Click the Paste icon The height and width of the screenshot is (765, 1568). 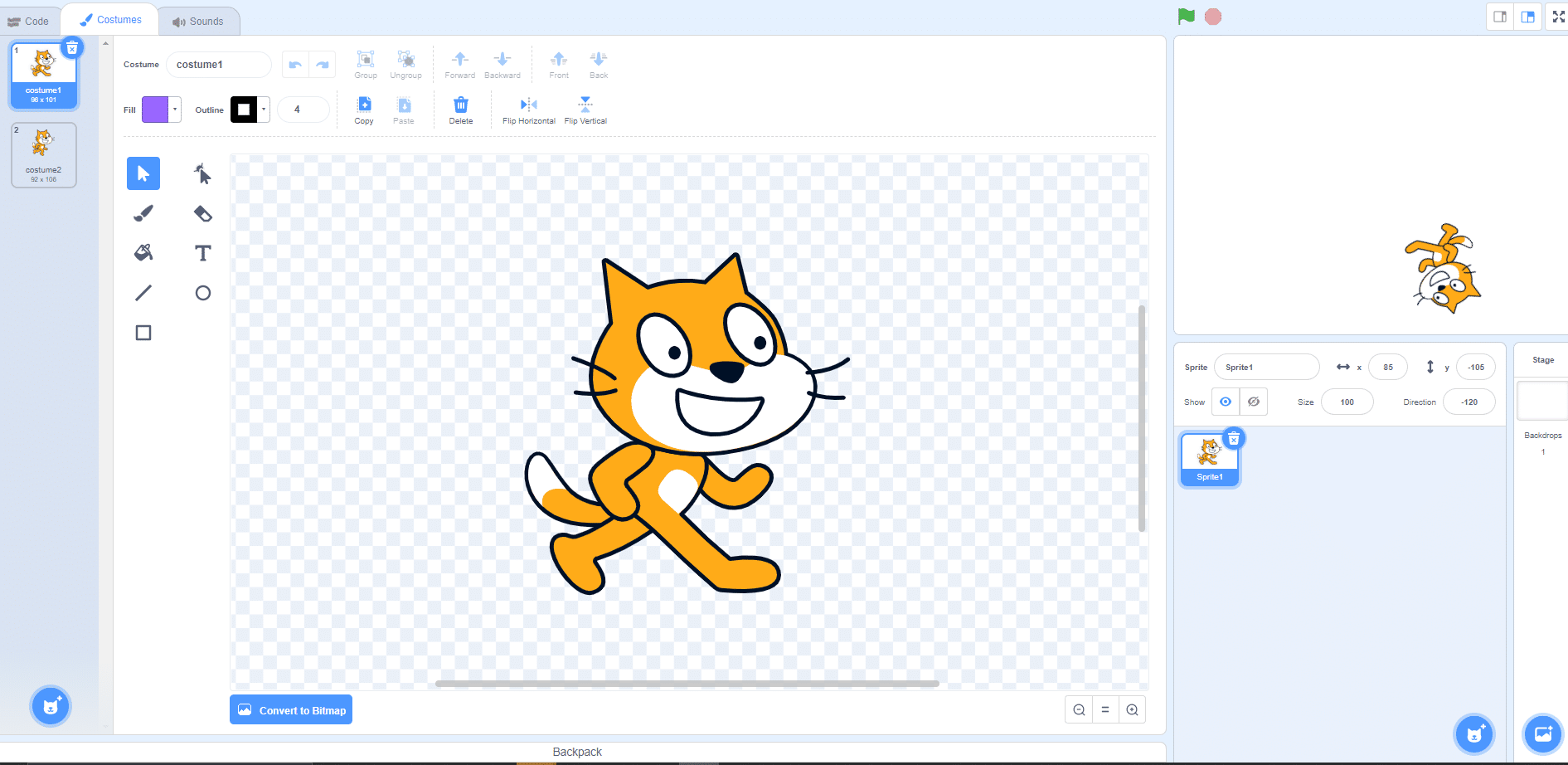click(x=404, y=110)
